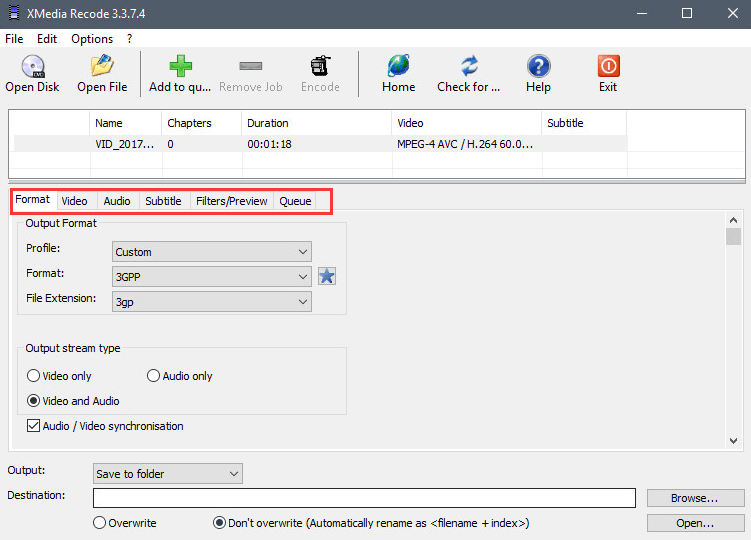Click the Destination path input field
751x540 pixels.
click(x=364, y=498)
